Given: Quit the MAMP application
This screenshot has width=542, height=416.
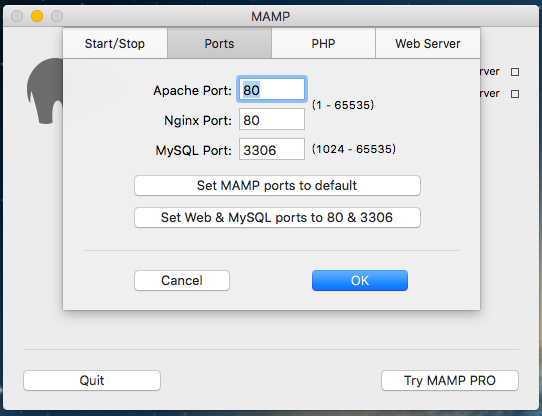Looking at the screenshot, I should (92, 380).
